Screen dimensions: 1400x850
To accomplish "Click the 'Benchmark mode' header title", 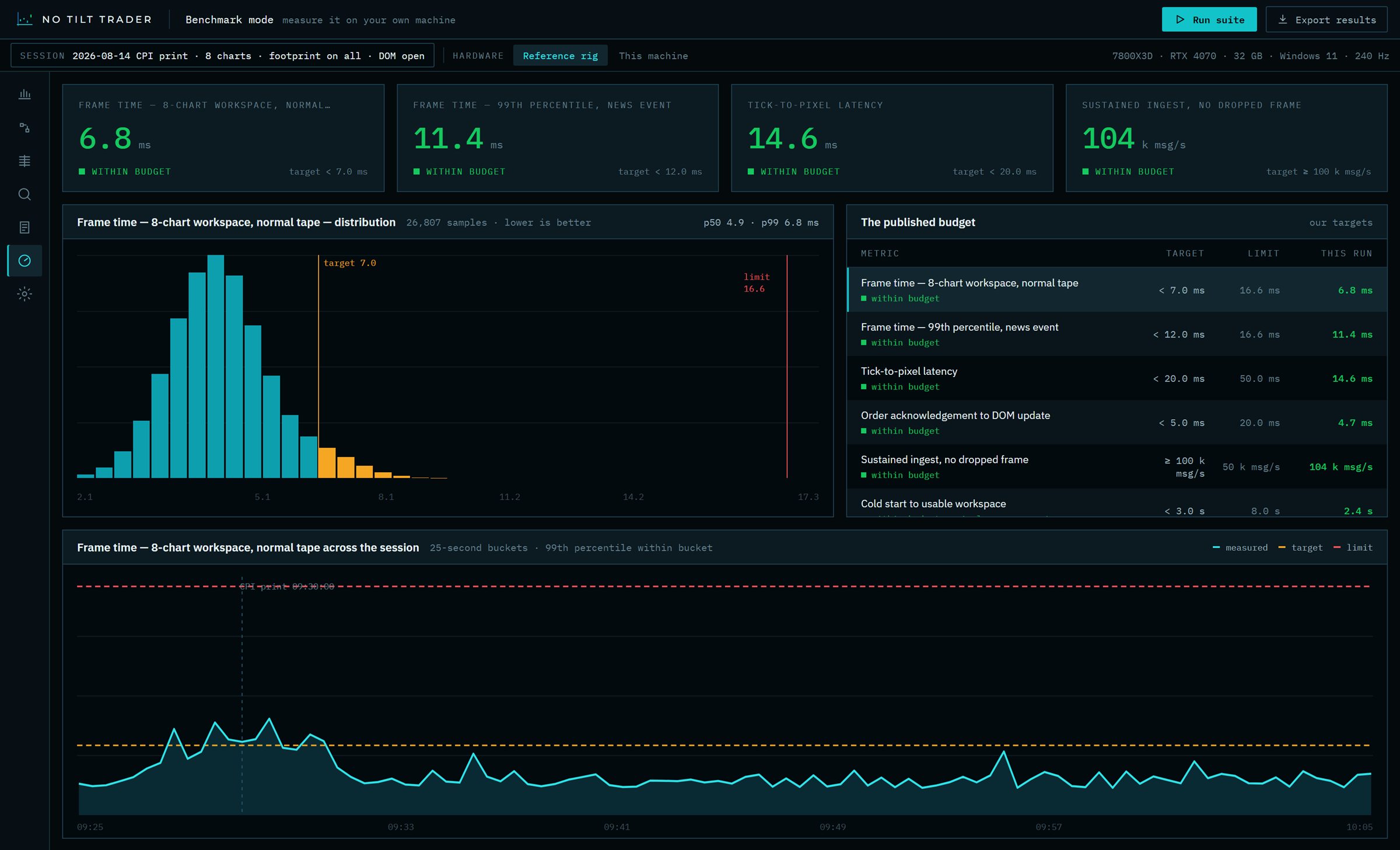I will click(x=229, y=19).
